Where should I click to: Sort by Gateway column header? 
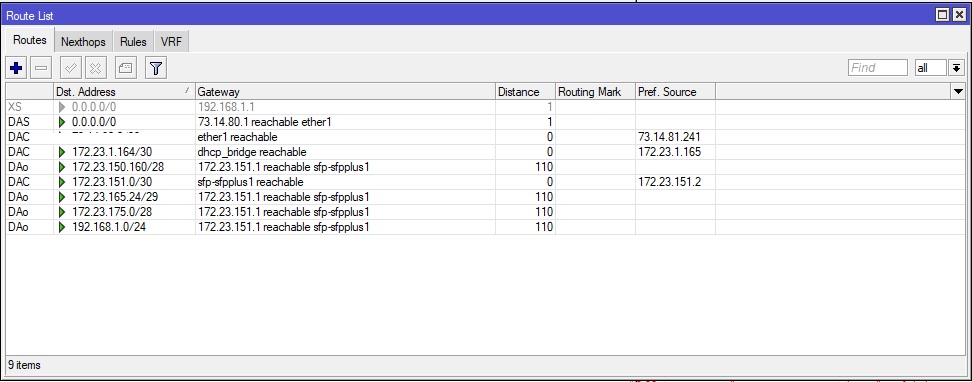tap(345, 92)
